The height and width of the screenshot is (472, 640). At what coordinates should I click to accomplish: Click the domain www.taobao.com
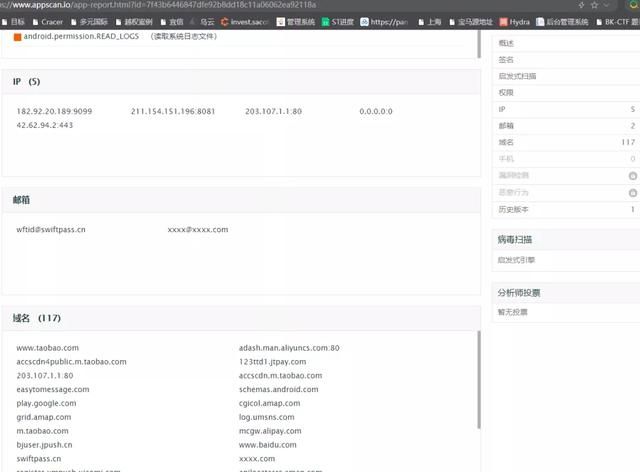(47, 348)
